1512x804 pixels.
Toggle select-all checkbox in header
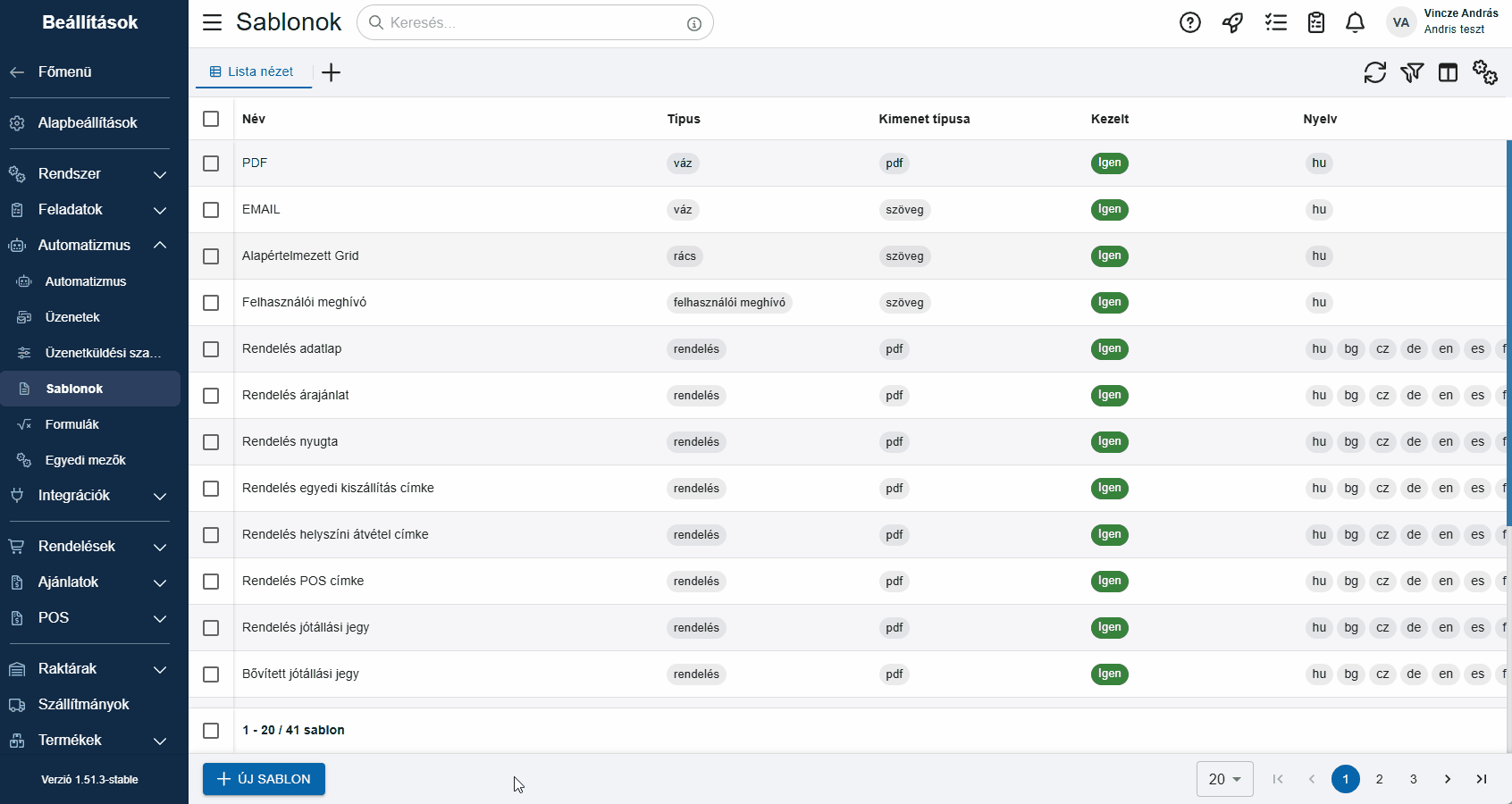pos(211,119)
